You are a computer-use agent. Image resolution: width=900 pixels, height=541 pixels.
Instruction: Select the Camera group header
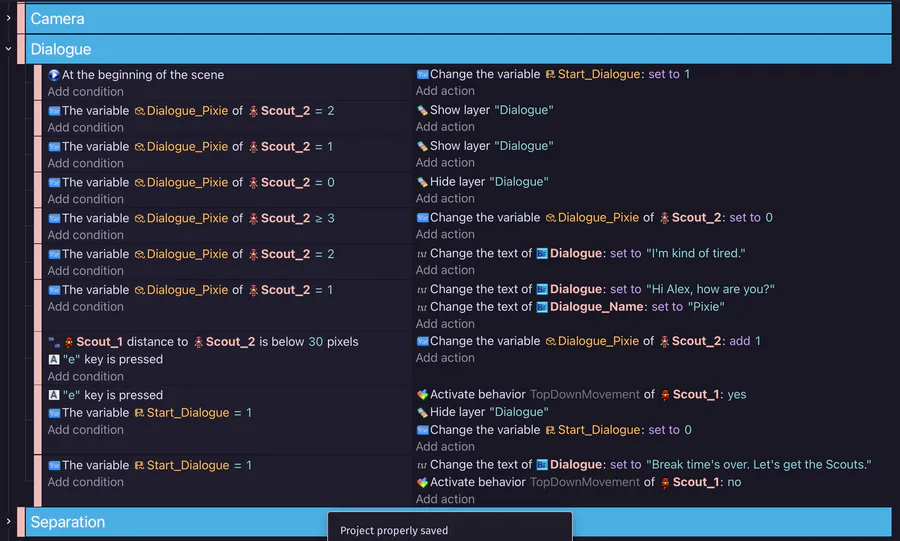point(458,18)
